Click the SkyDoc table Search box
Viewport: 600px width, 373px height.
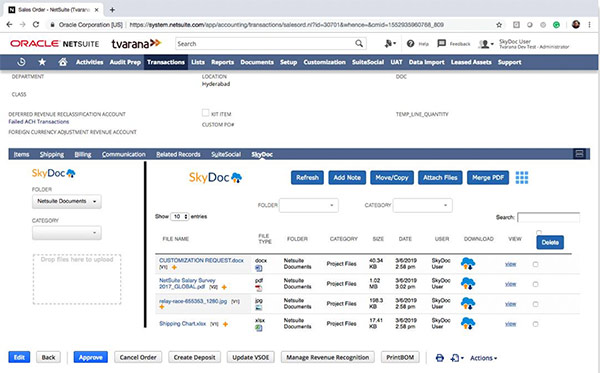(x=548, y=217)
